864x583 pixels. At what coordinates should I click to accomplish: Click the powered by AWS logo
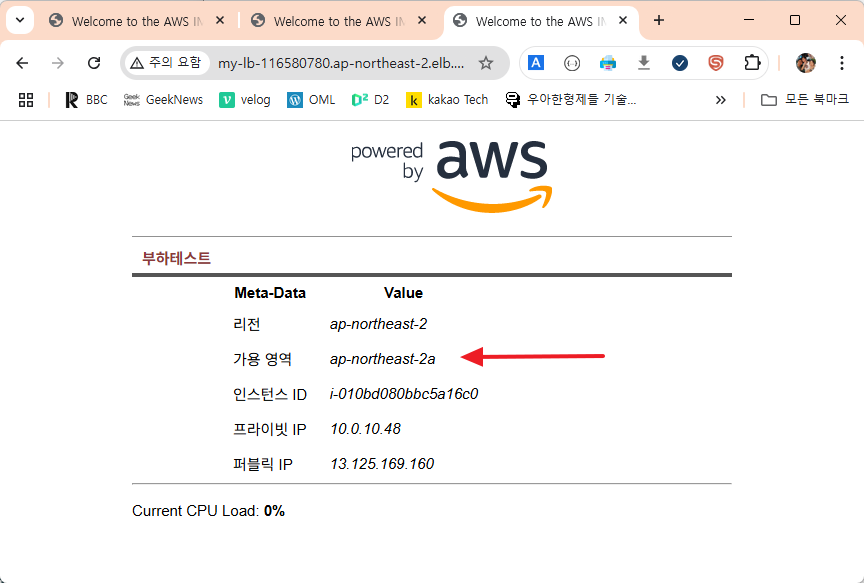tap(451, 176)
